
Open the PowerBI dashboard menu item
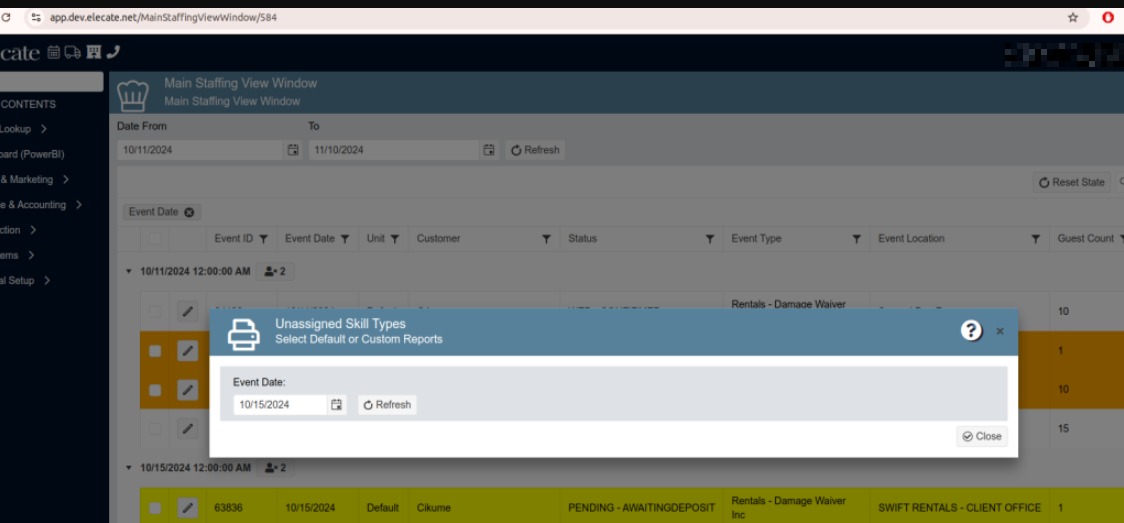click(x=30, y=154)
